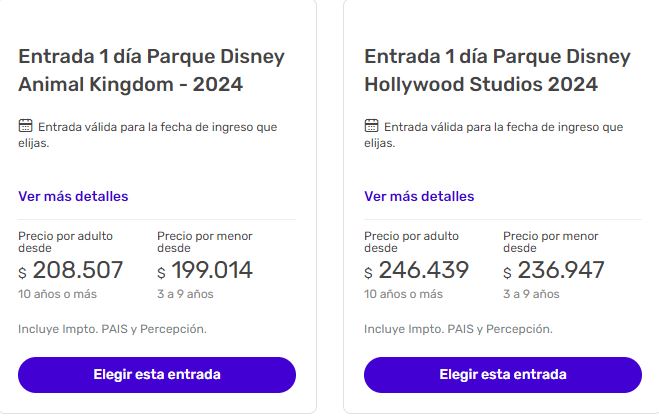Open 'Ver más detalles' for Animal Kingdom

(73, 196)
